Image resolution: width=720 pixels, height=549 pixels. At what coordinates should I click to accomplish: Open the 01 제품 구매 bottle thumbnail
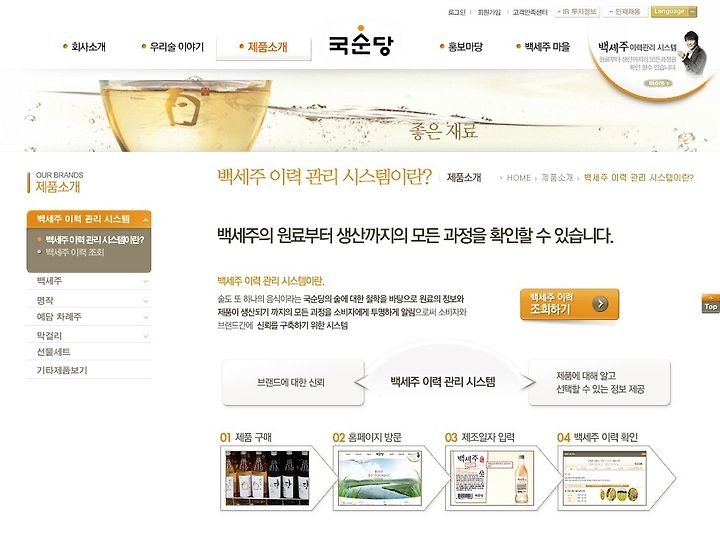click(x=267, y=478)
